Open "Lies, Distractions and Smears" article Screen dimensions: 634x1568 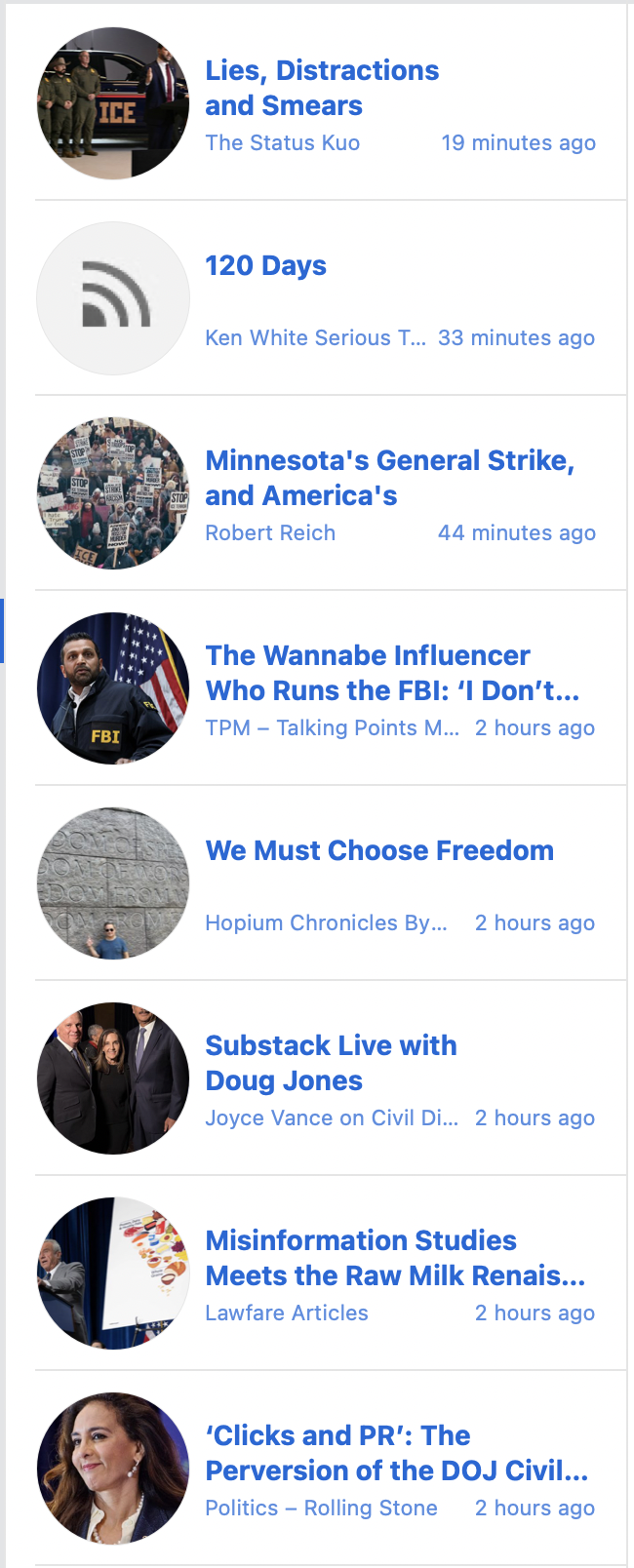[x=322, y=88]
